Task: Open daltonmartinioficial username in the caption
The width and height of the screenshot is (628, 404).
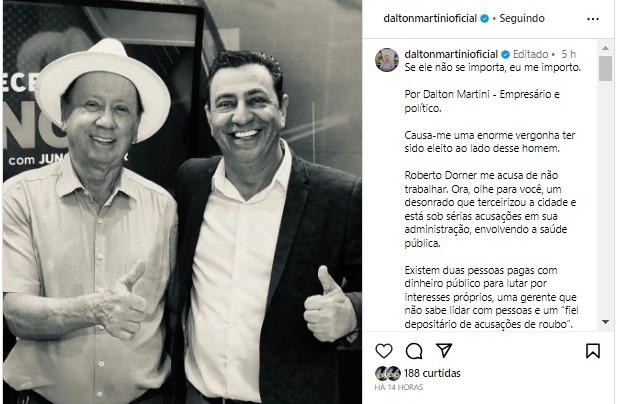Action: 451,54
